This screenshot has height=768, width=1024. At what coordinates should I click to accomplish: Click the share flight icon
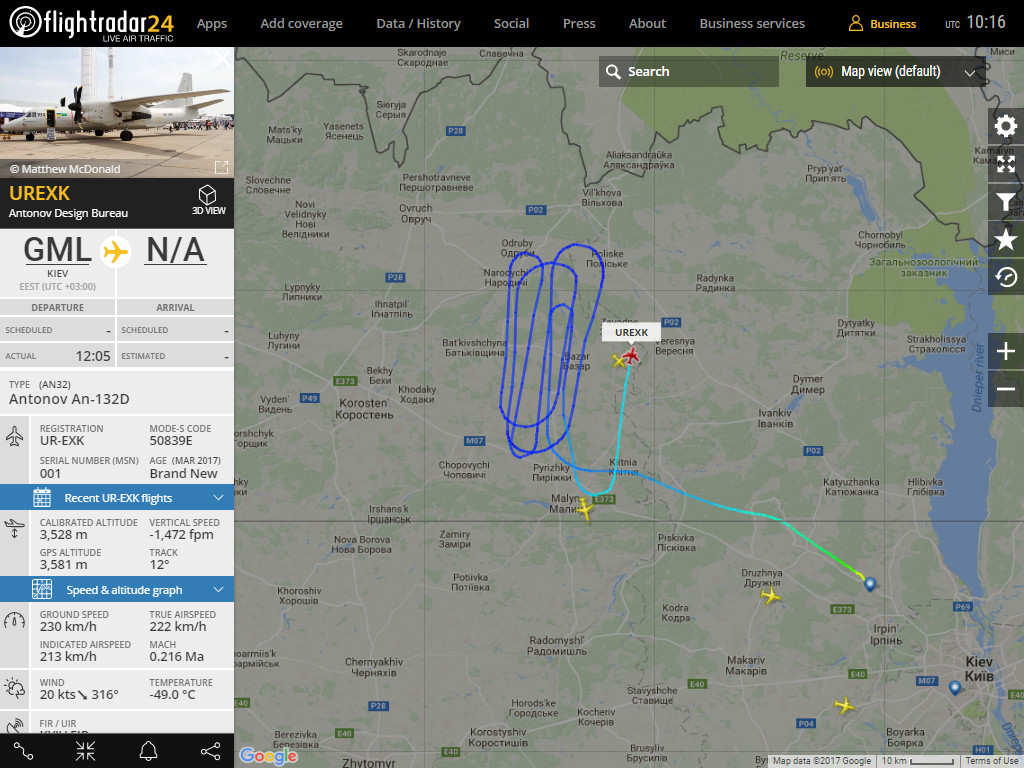tap(210, 751)
